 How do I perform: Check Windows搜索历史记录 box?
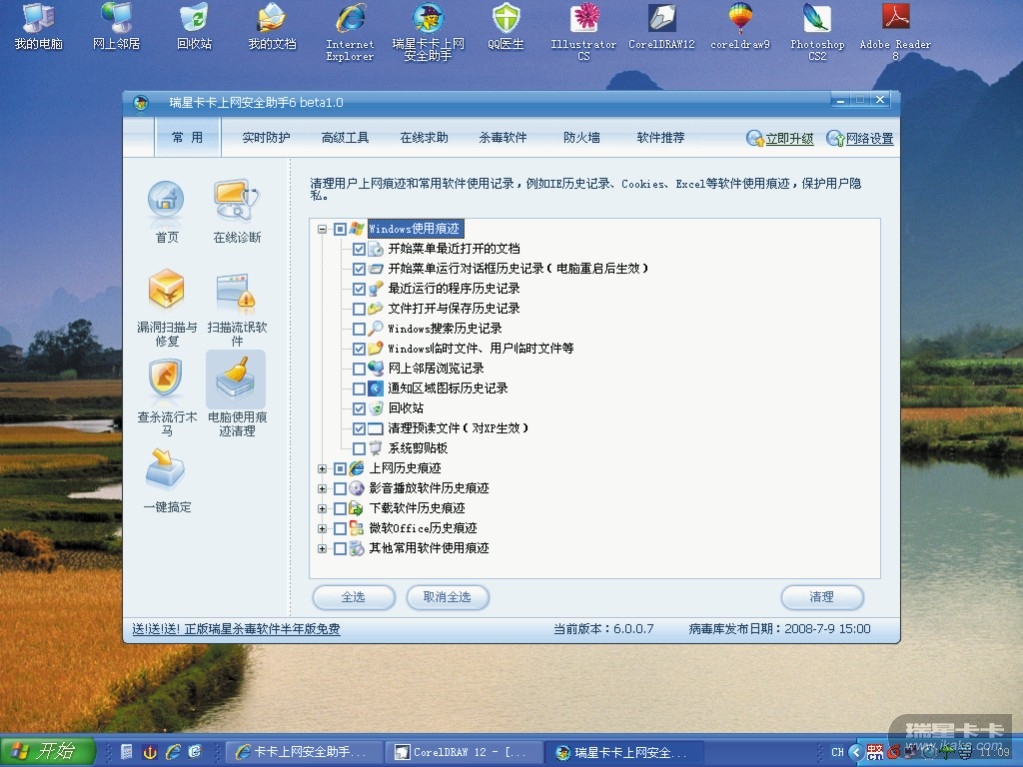click(359, 329)
